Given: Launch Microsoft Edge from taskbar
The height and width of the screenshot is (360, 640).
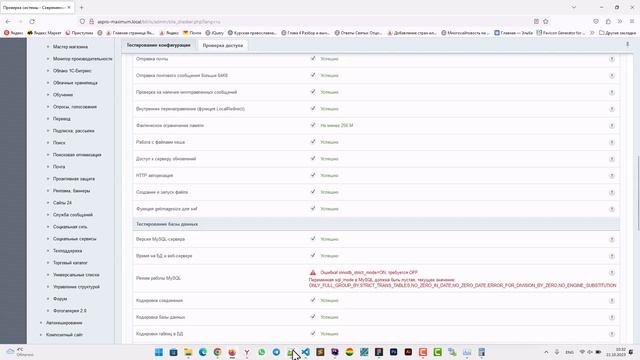Looking at the screenshot, I should click(203, 352).
